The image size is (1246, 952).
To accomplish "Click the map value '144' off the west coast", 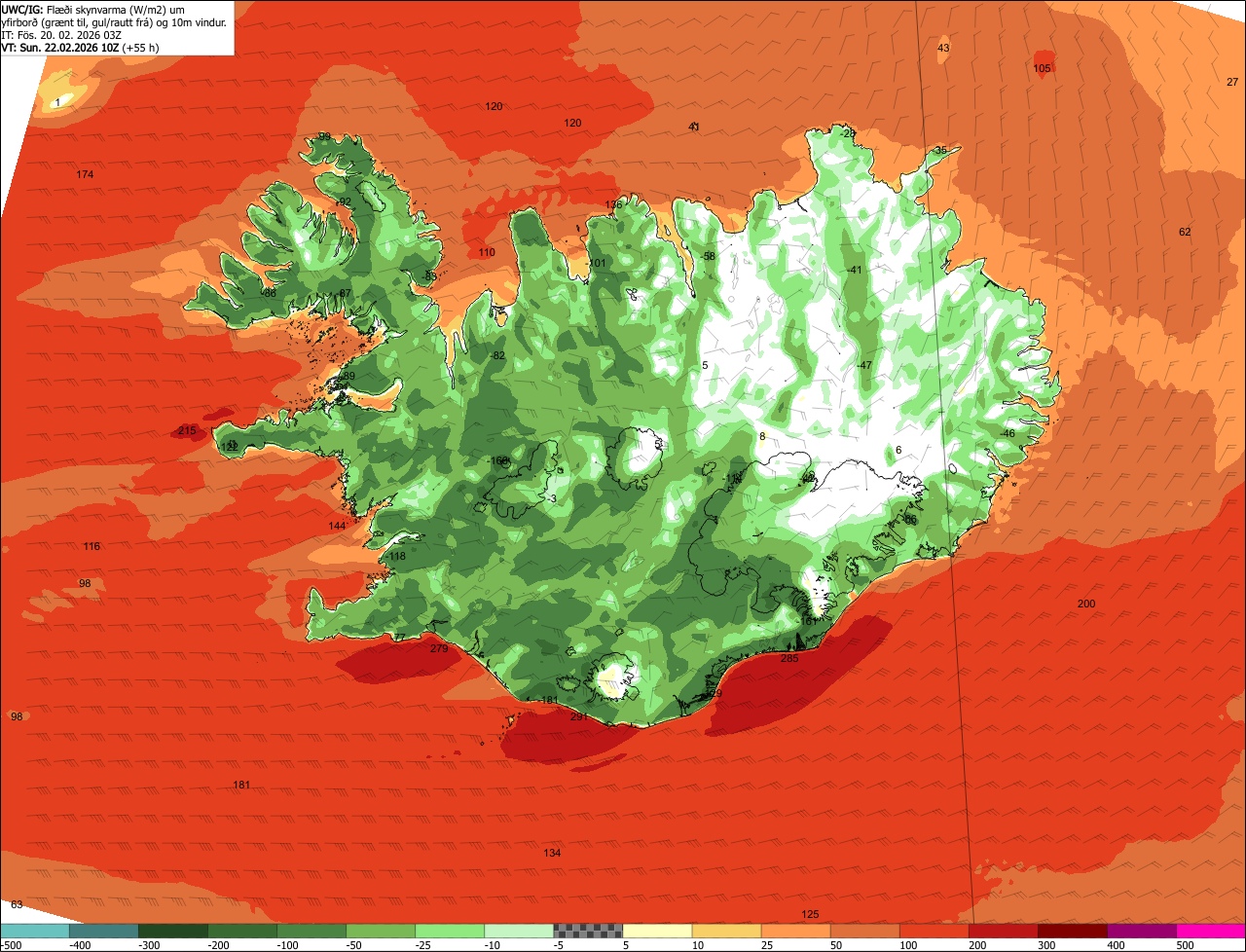I will point(337,526).
